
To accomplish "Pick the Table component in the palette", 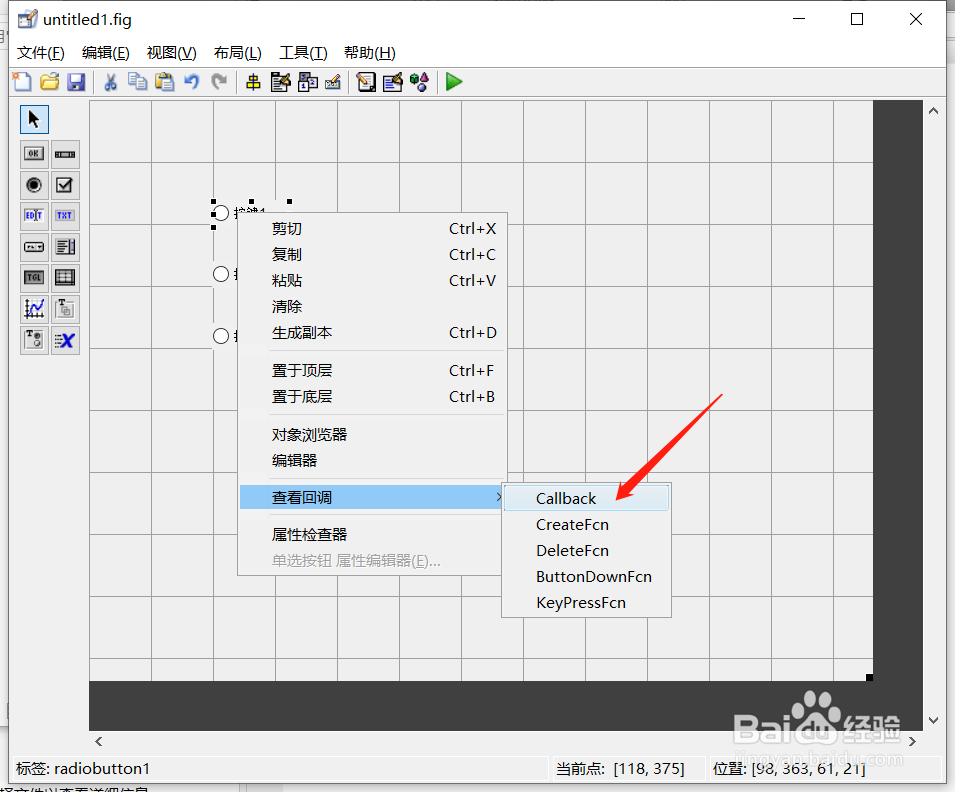I will coord(65,278).
